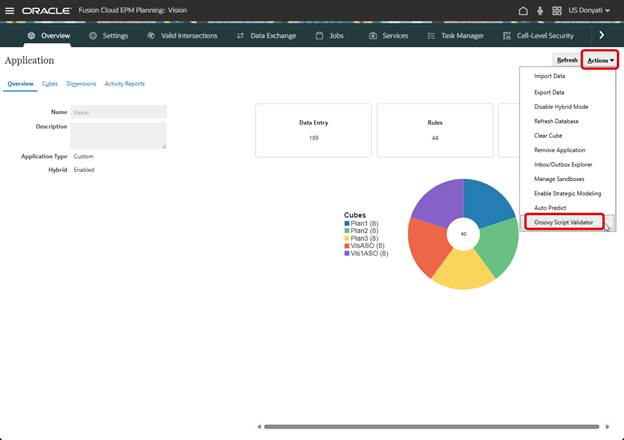This screenshot has height=440, width=624.
Task: Click the Description text area
Action: point(118,135)
